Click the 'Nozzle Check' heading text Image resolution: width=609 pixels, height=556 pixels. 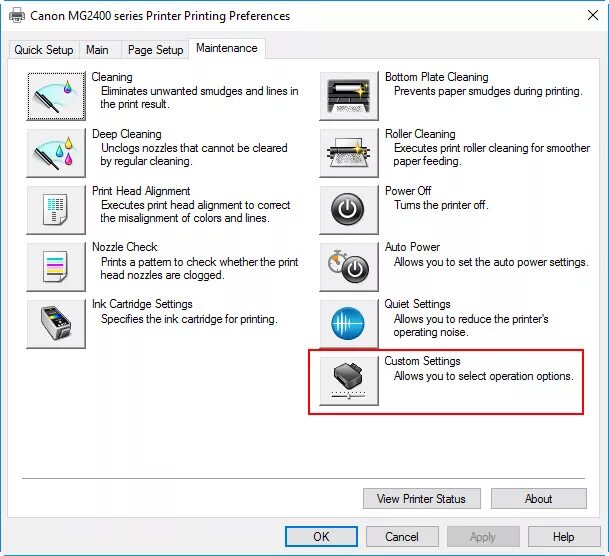(125, 247)
